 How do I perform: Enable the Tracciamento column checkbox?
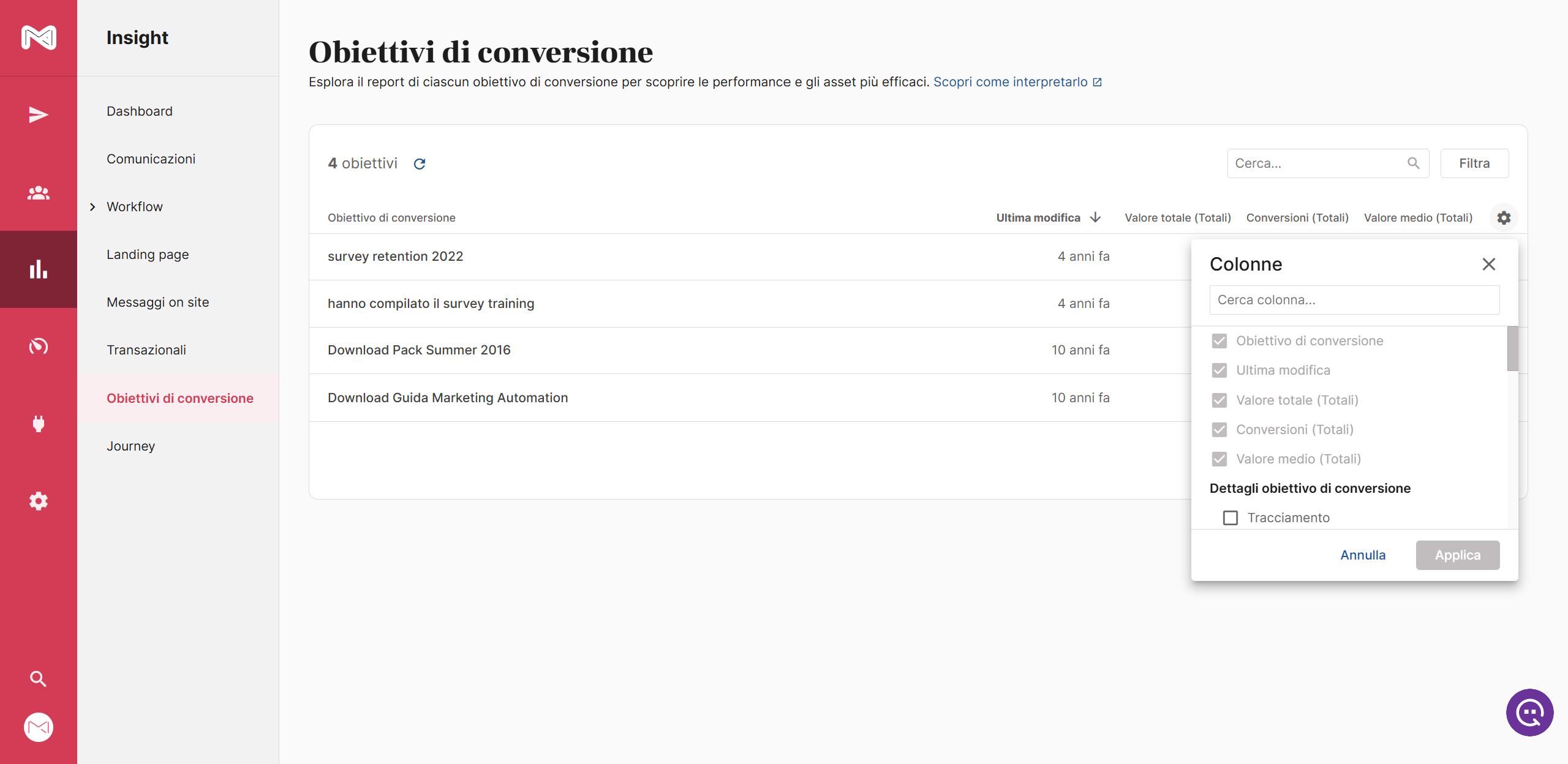coord(1231,518)
